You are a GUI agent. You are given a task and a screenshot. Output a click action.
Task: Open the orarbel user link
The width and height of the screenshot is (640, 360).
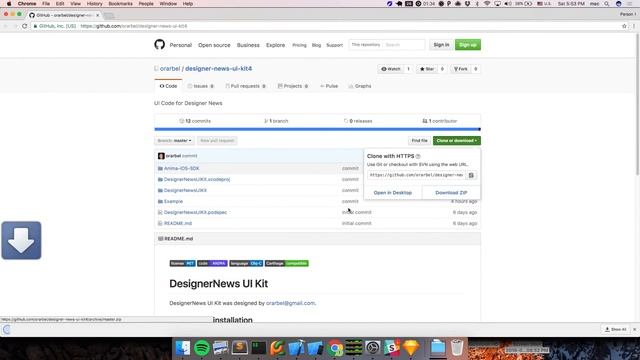170,69
